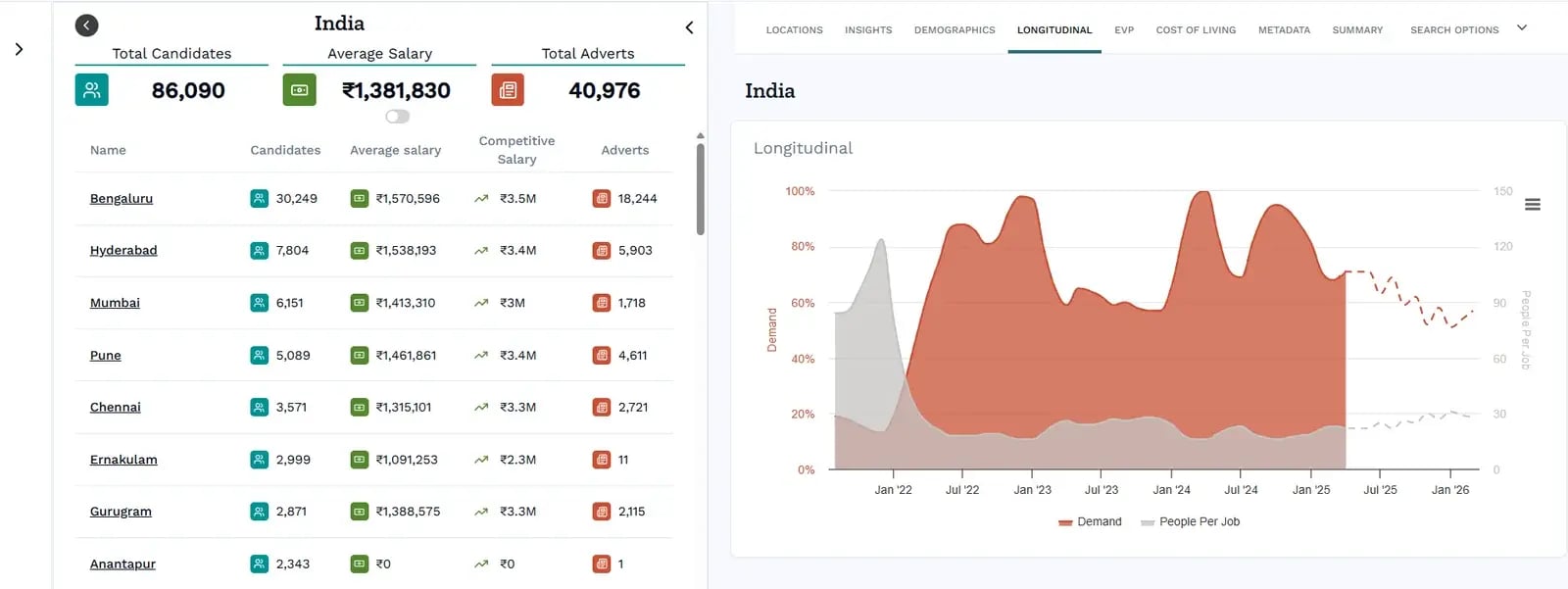Click Chennai average salary icon

point(360,408)
